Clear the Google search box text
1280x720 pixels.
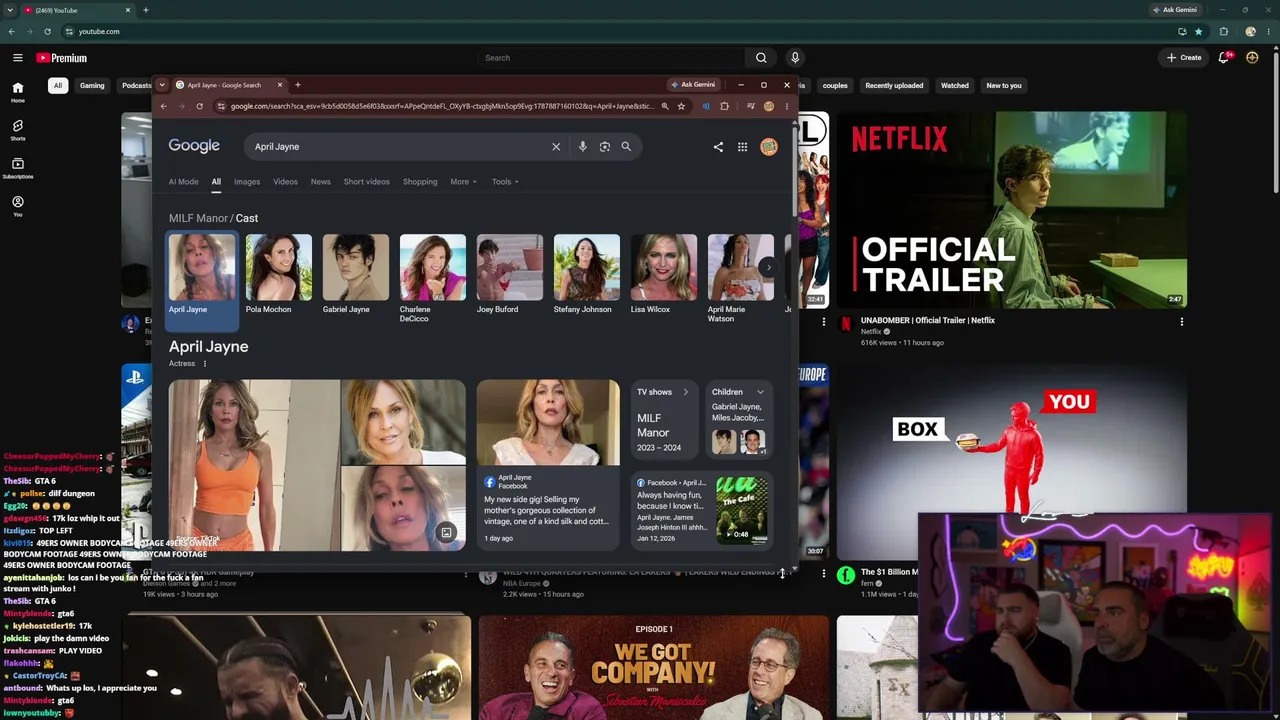[556, 147]
